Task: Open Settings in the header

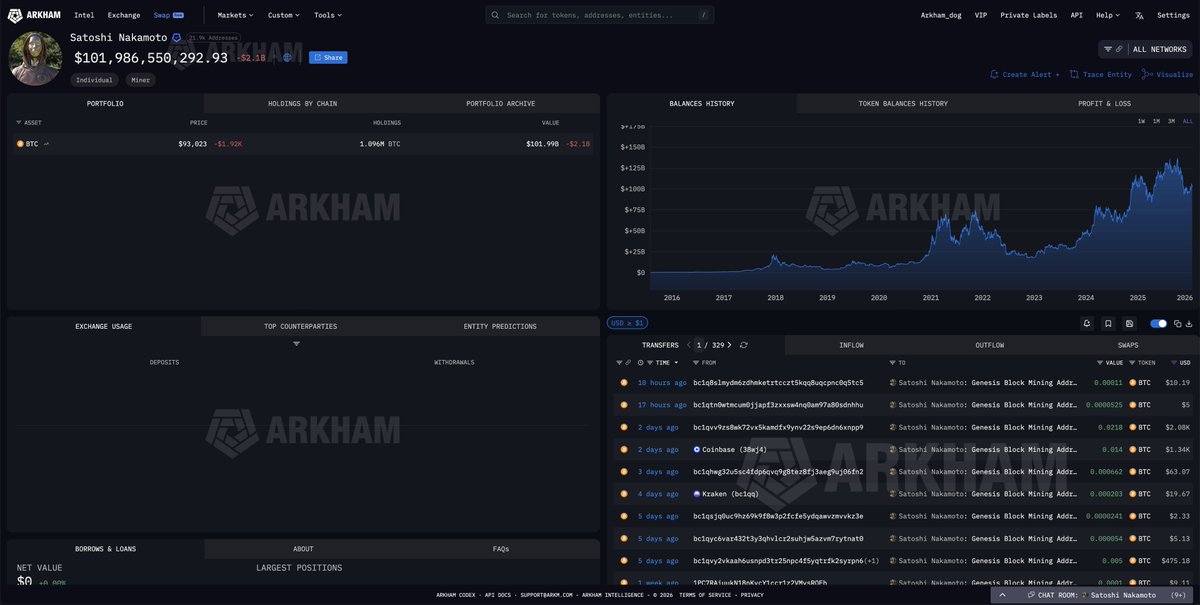Action: click(x=1173, y=15)
